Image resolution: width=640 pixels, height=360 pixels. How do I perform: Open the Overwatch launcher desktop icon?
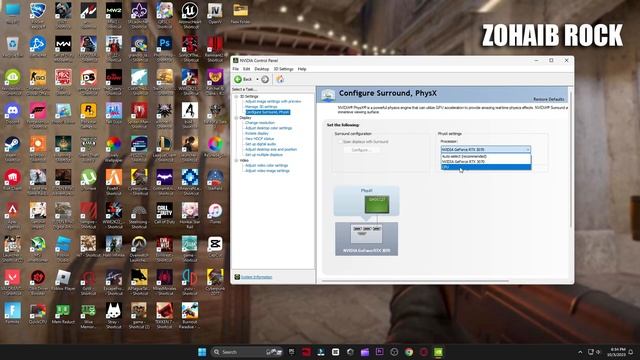[x=139, y=247]
